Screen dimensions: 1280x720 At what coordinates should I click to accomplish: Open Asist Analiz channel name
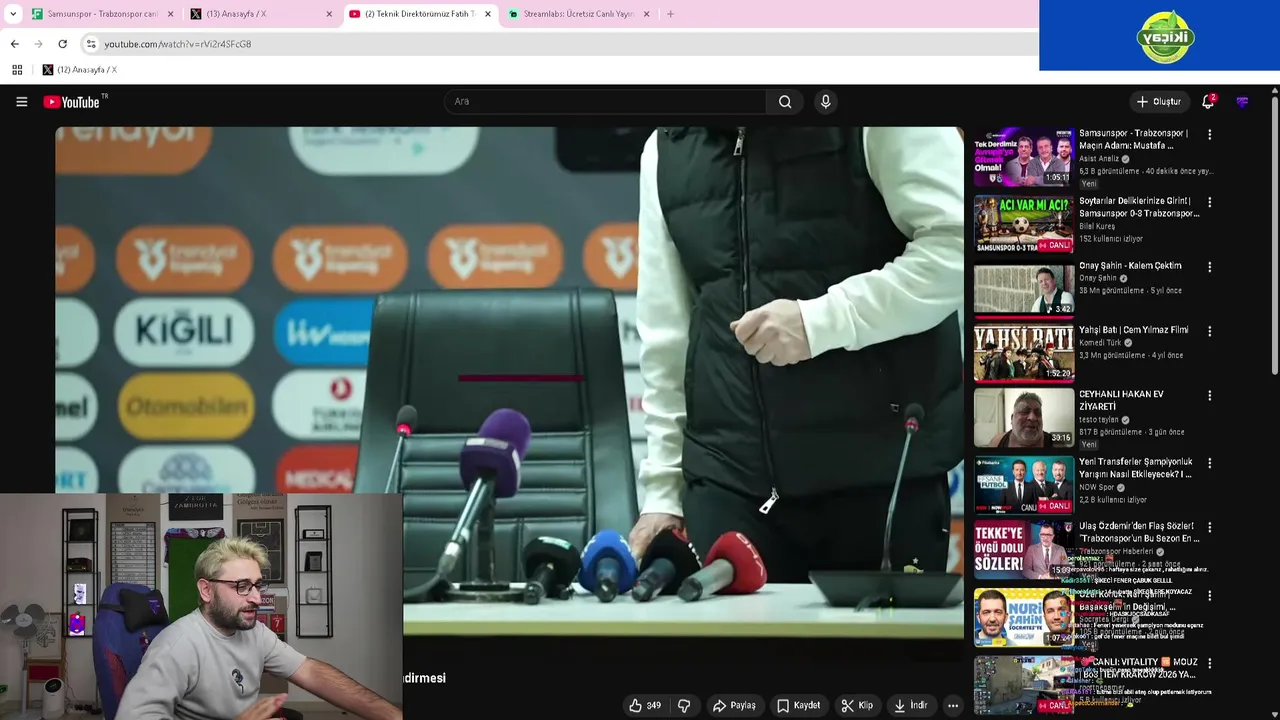tap(1099, 159)
